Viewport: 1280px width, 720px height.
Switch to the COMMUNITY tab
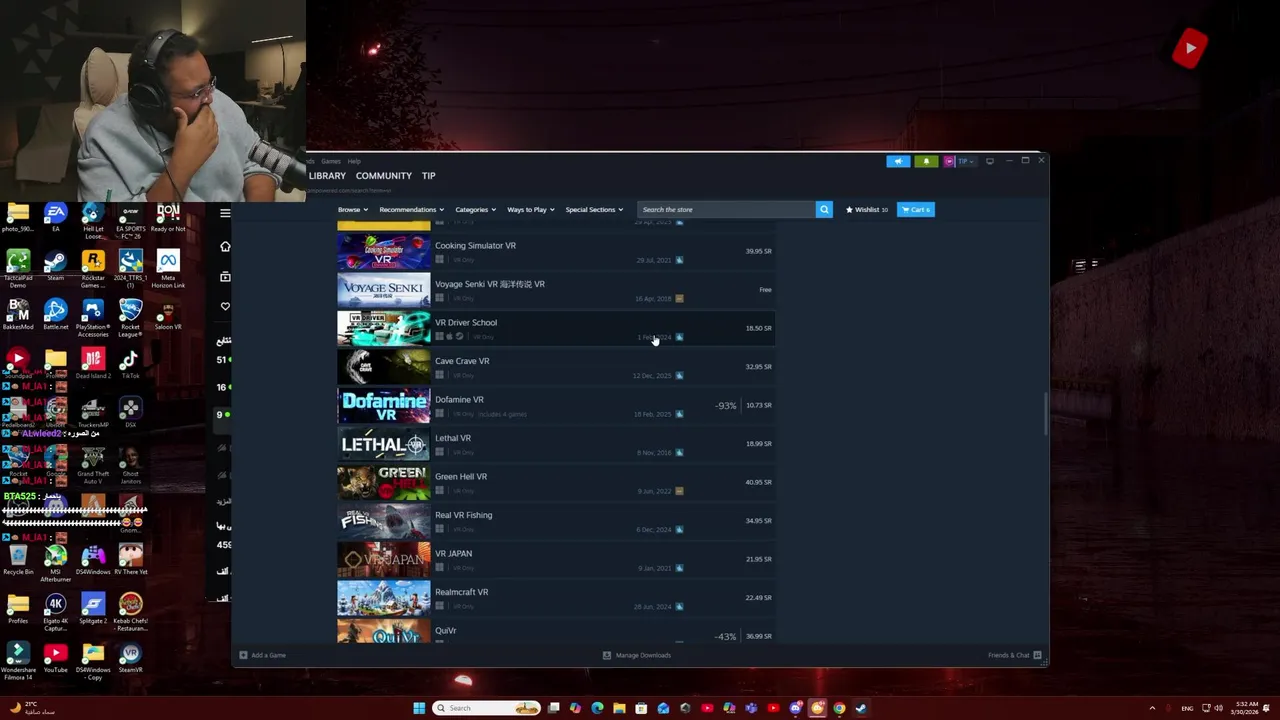384,176
